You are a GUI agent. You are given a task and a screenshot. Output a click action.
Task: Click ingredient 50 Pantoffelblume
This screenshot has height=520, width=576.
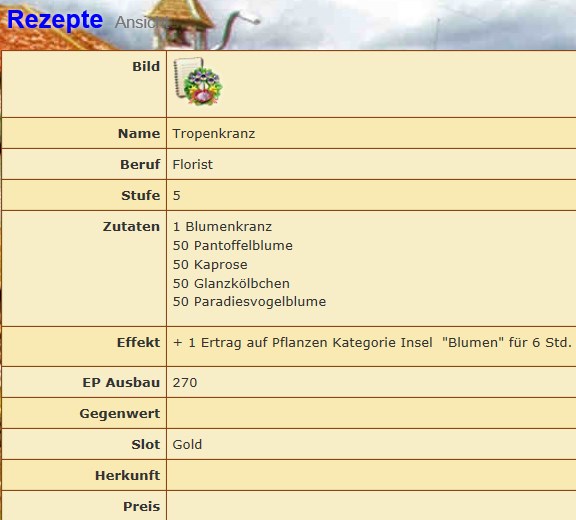point(233,246)
